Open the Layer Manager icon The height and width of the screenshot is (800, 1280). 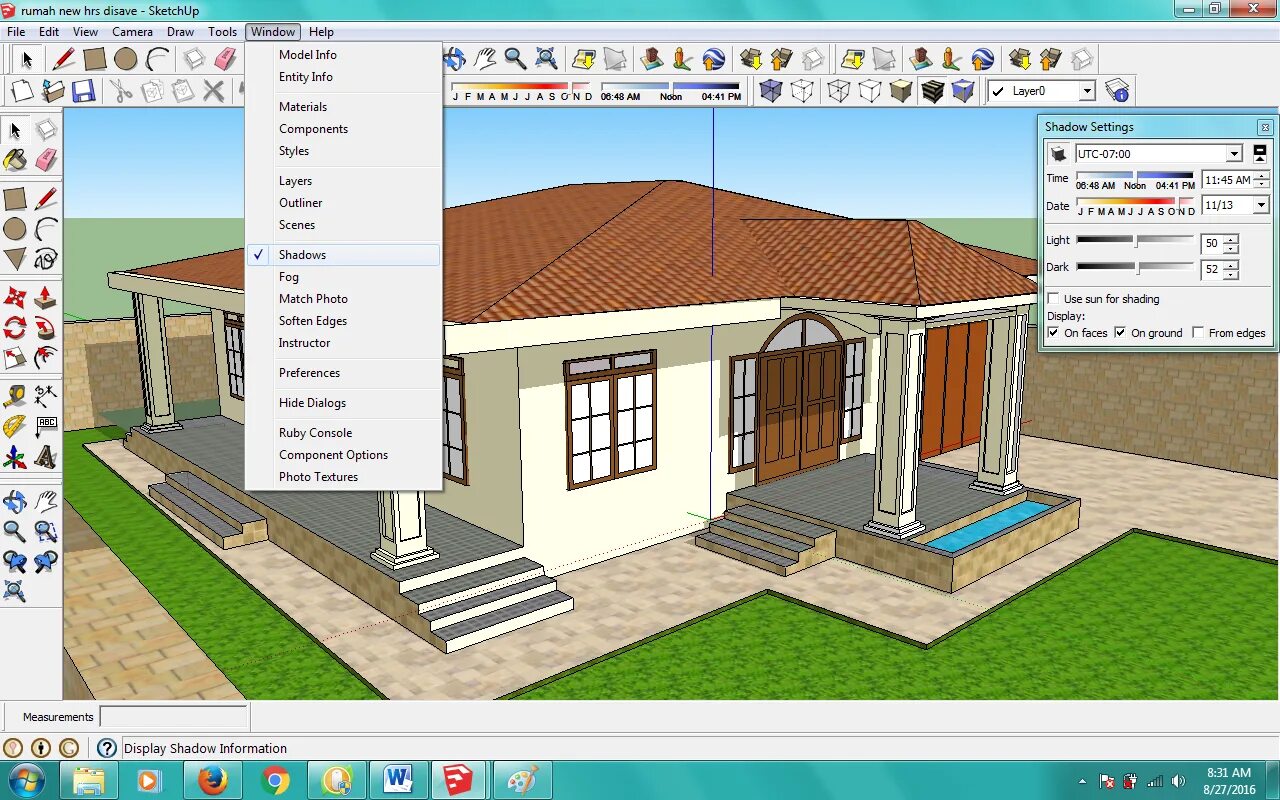click(1117, 91)
